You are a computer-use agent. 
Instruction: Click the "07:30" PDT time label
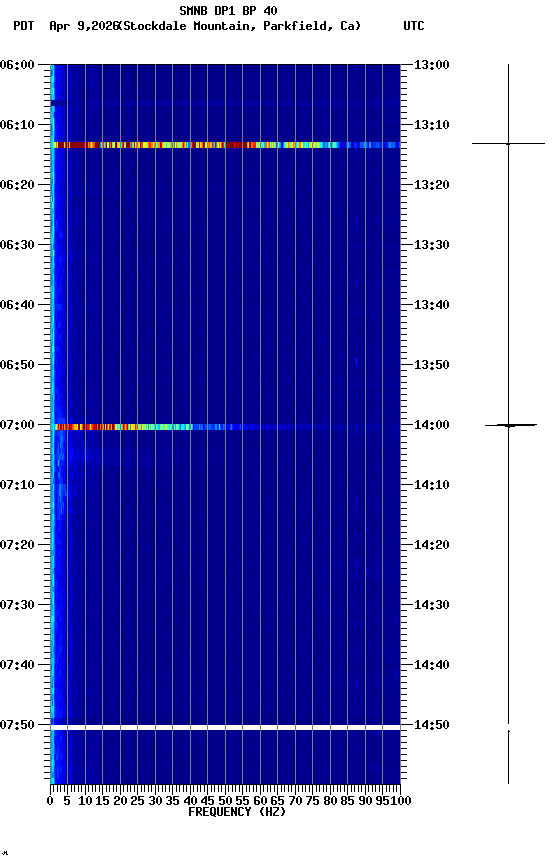pyautogui.click(x=17, y=605)
